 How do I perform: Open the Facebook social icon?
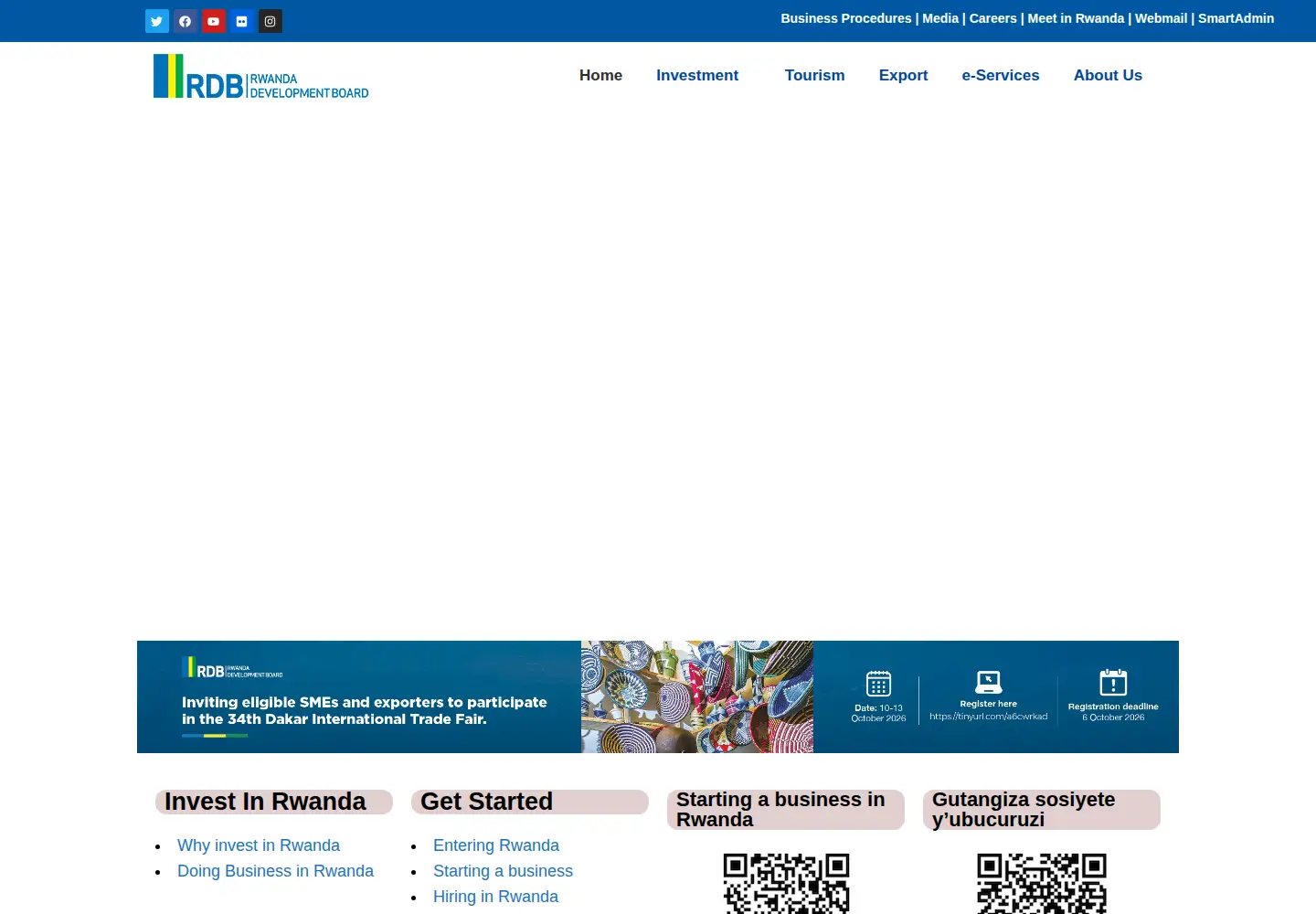[x=186, y=21]
